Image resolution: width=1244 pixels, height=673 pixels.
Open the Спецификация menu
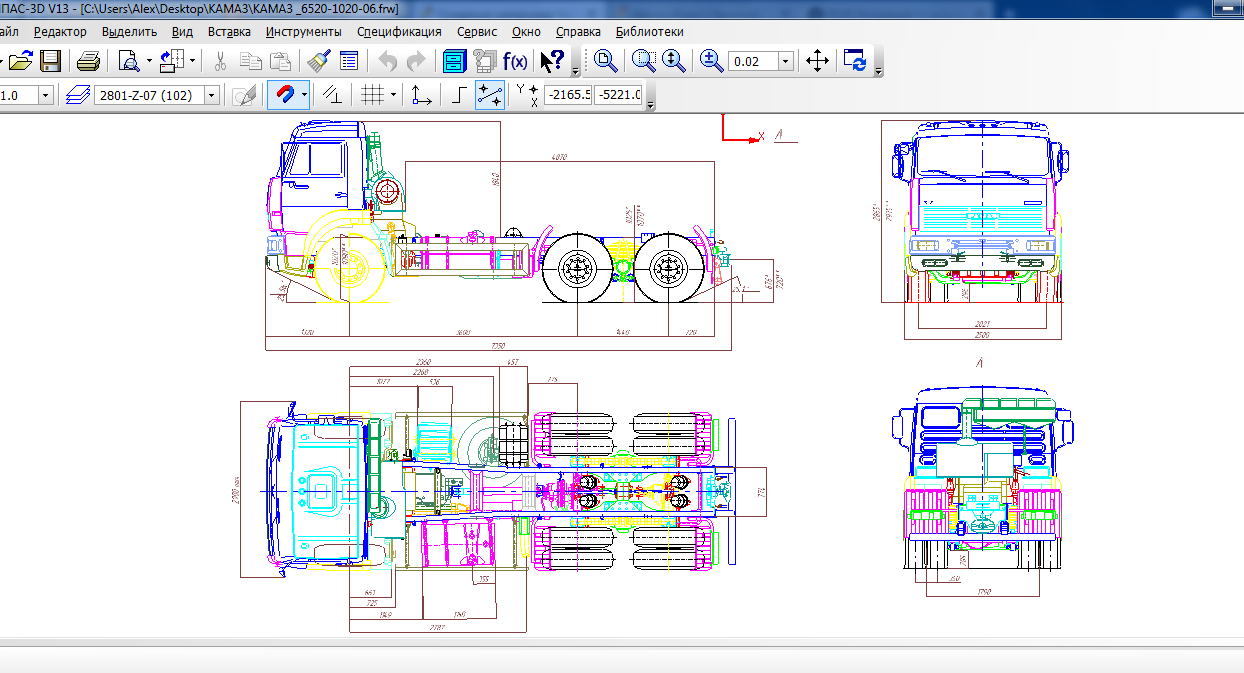click(399, 31)
